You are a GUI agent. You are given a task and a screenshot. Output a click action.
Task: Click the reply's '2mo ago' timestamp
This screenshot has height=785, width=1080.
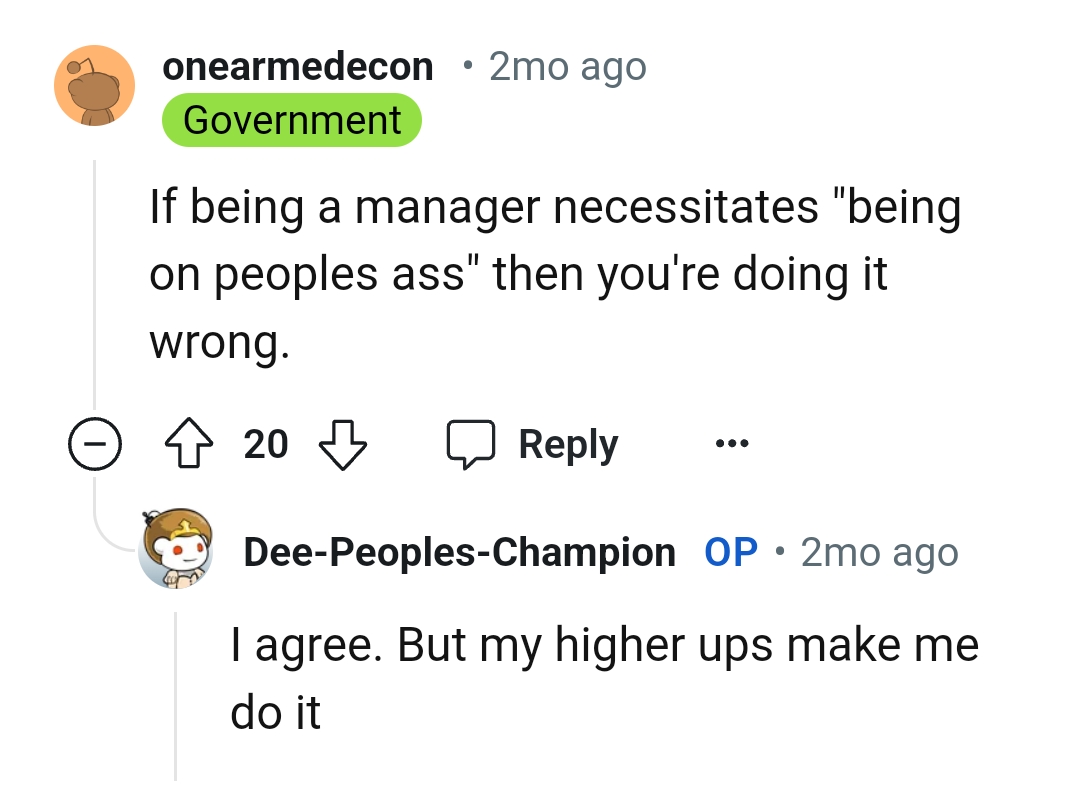[878, 551]
